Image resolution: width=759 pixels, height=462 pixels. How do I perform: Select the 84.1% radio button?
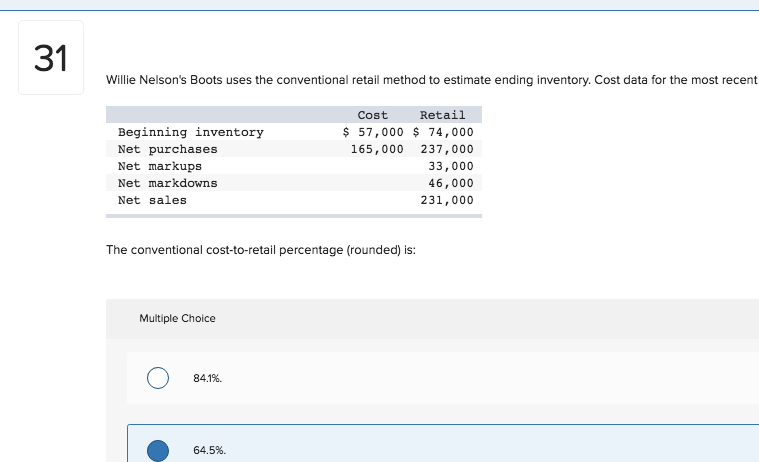[158, 378]
